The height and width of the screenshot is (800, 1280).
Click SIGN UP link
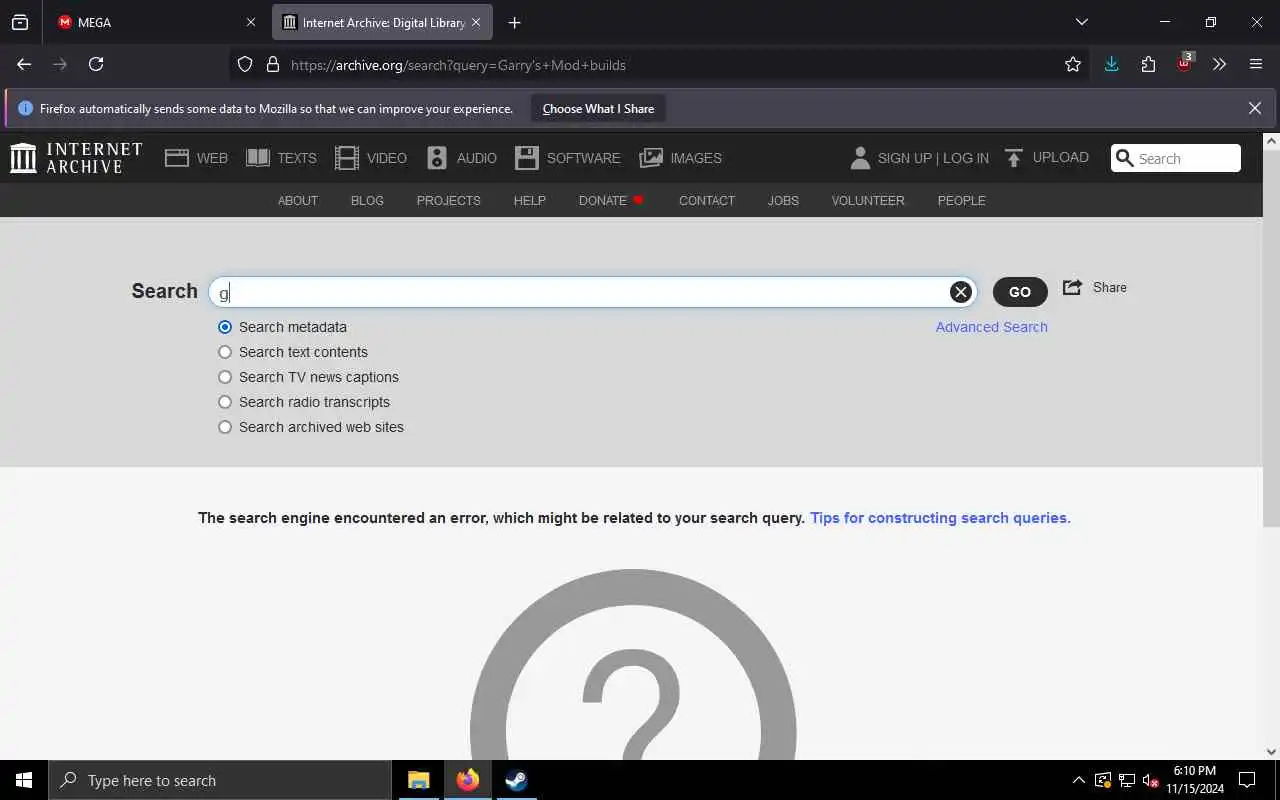[x=907, y=158]
